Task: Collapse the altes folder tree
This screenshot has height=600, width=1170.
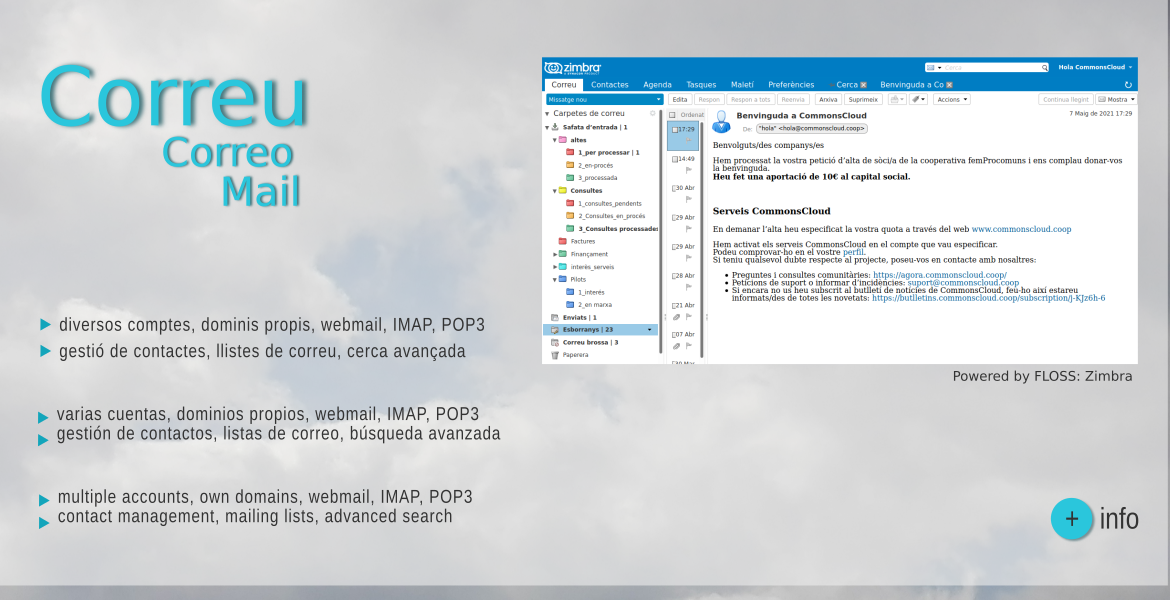Action: 554,140
